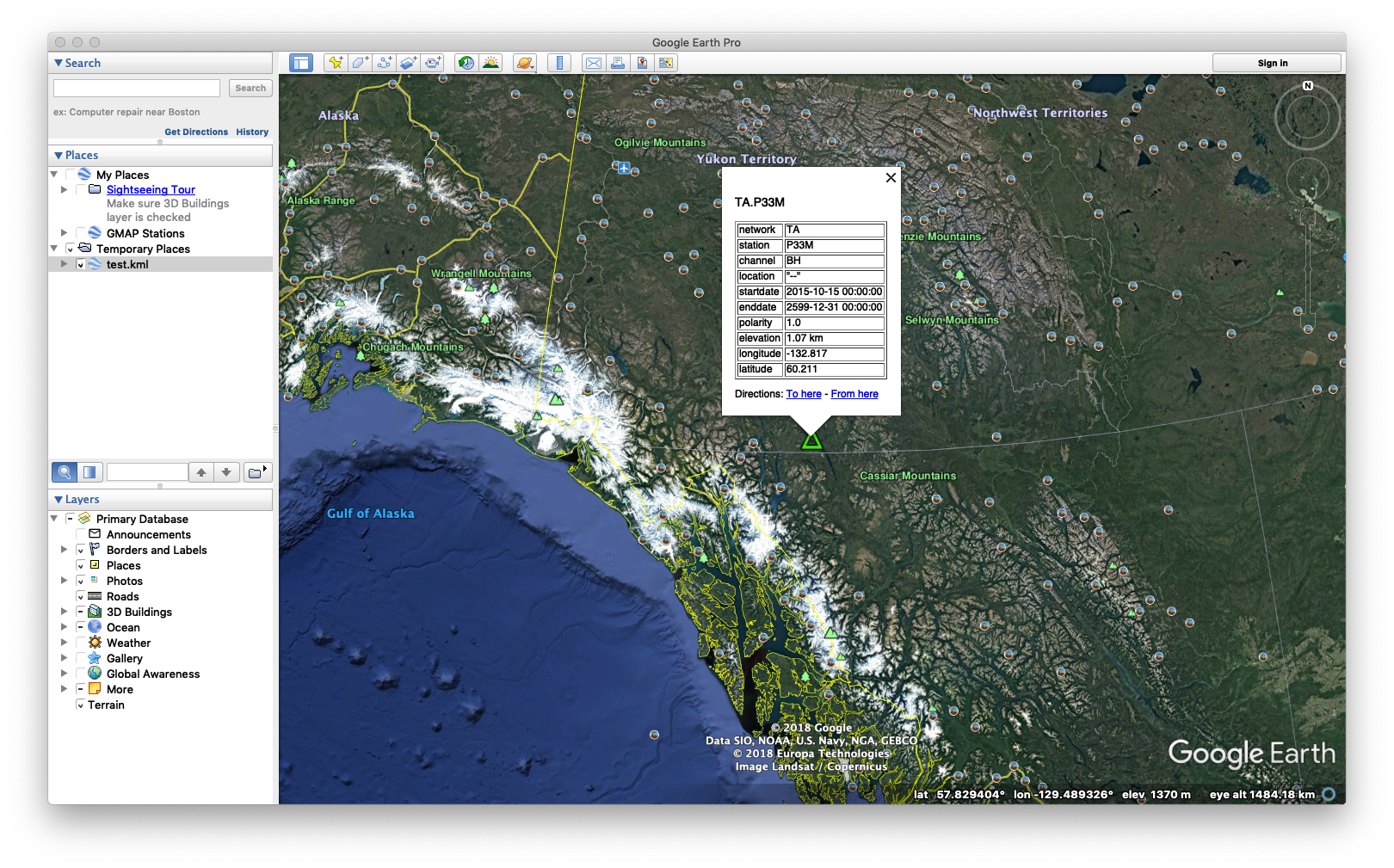
Task: Click the email envelope toolbar icon
Action: point(594,63)
